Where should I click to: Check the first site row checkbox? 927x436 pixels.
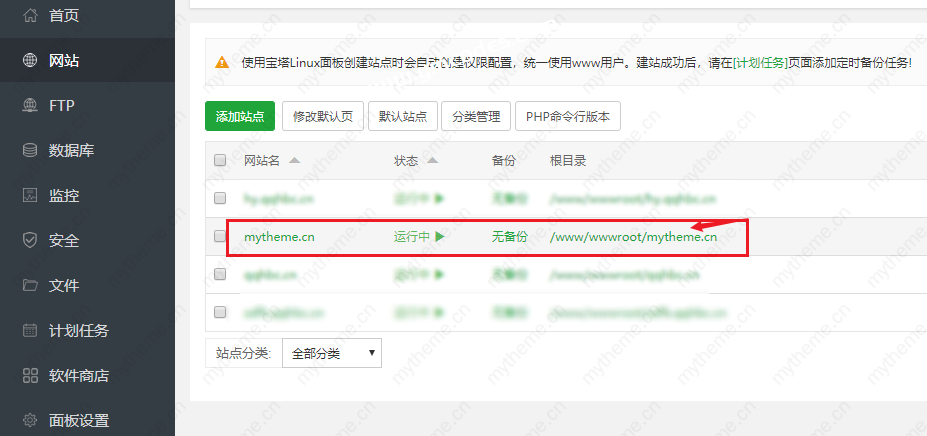tap(220, 199)
